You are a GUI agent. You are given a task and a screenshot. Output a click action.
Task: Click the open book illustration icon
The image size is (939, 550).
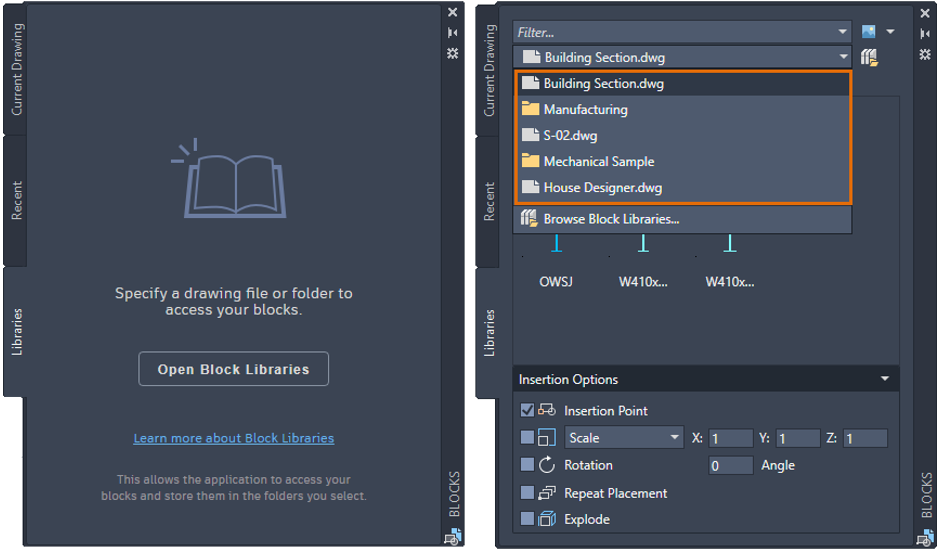click(x=231, y=178)
